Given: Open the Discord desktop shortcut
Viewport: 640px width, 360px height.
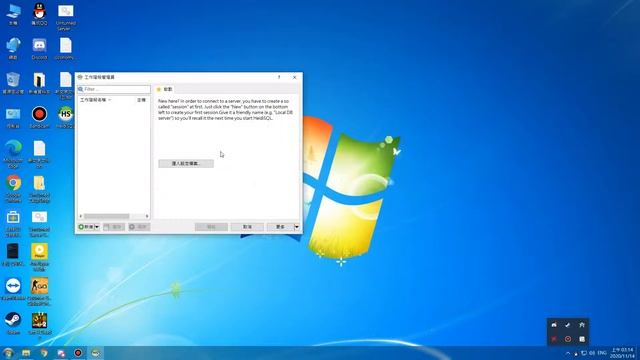Looking at the screenshot, I should tap(39, 49).
